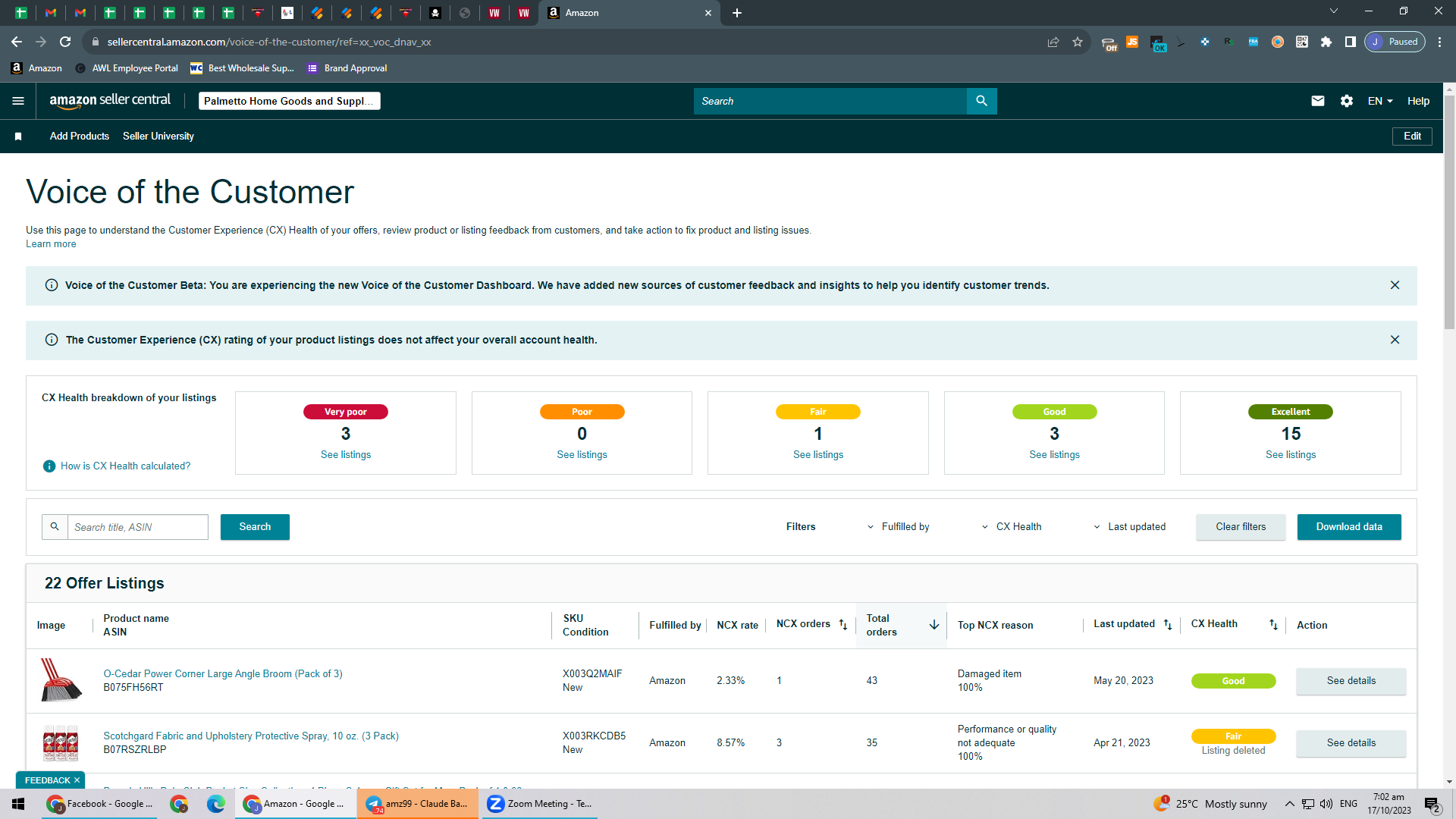Open the Help menu

coord(1418,101)
